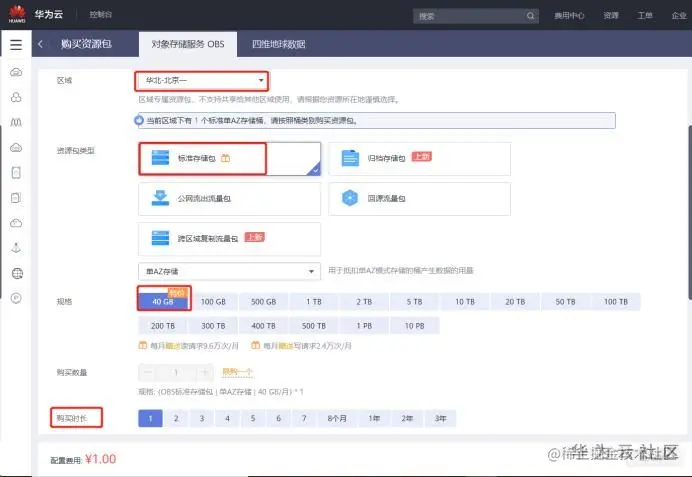
Task: Open 控制台 in the top bar
Action: (101, 15)
